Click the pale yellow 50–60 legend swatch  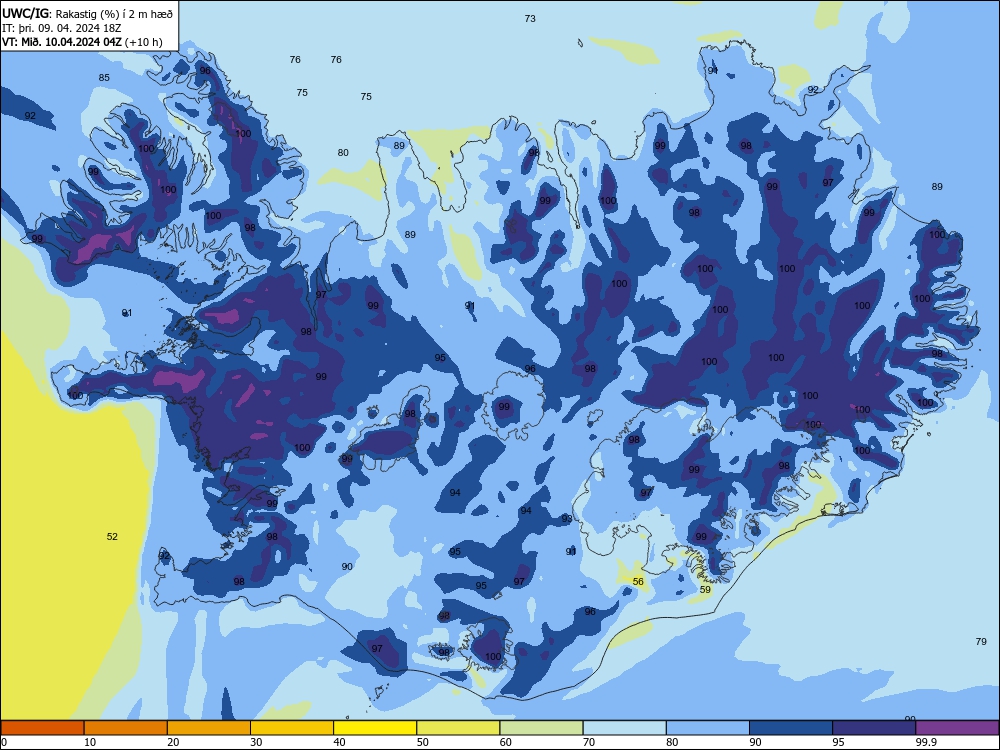click(458, 728)
